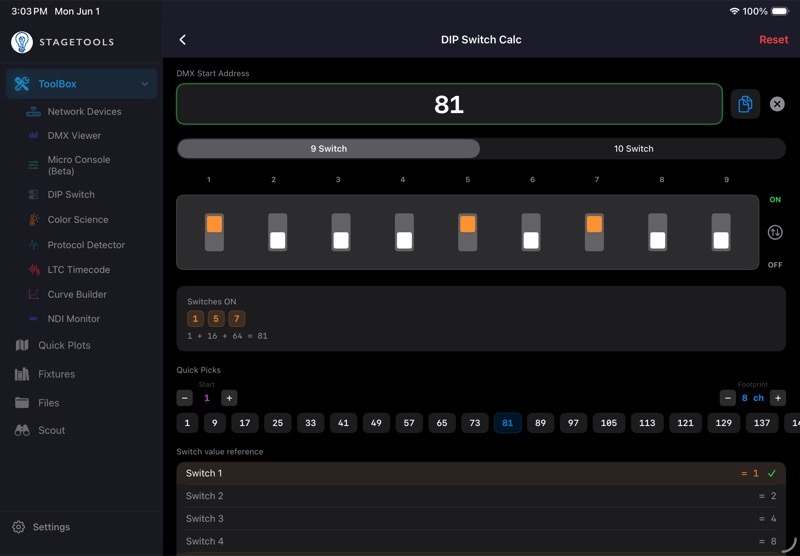Toggle DIP switch 6
Image resolution: width=800 pixels, height=556 pixels.
point(531,232)
